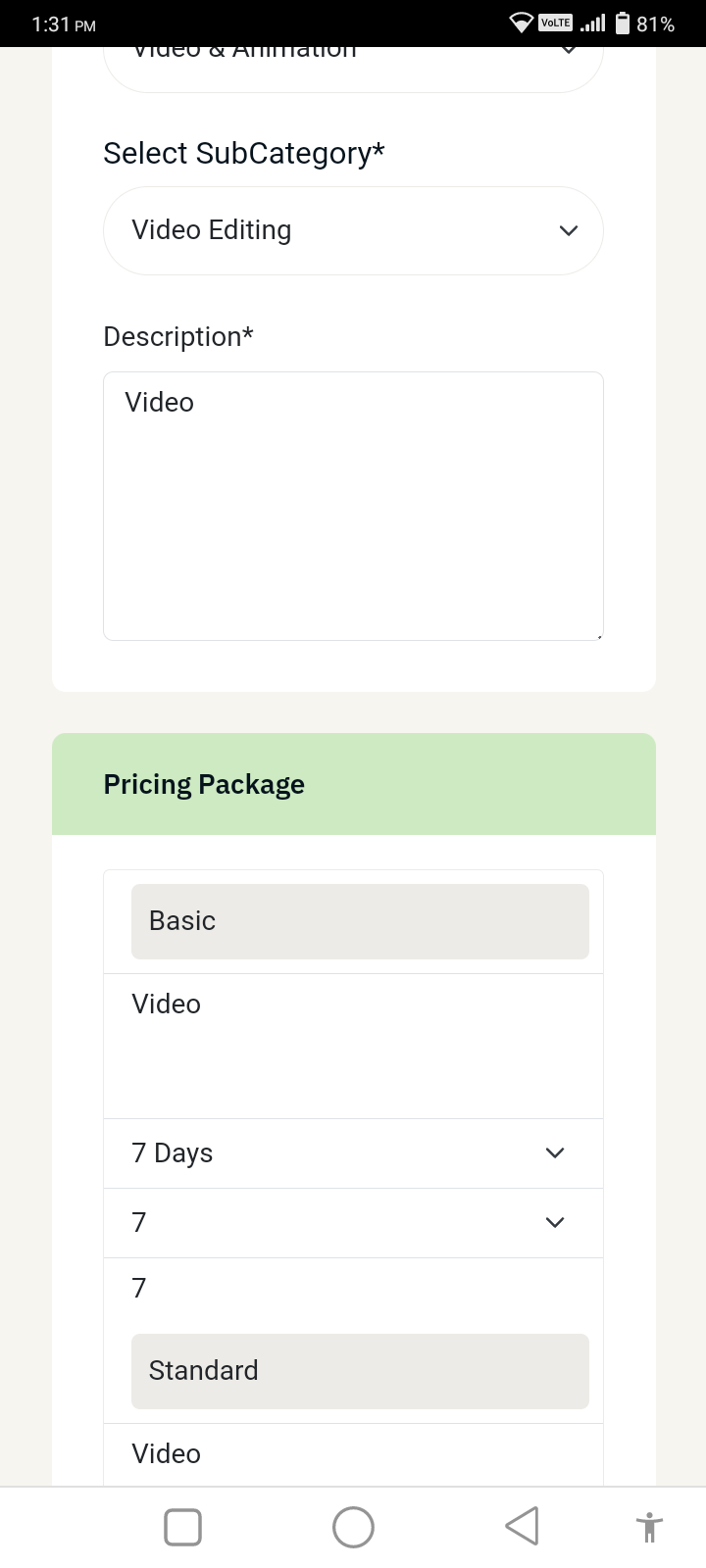706x1568 pixels.
Task: Tap the cellular signal bars icon
Action: 592,23
